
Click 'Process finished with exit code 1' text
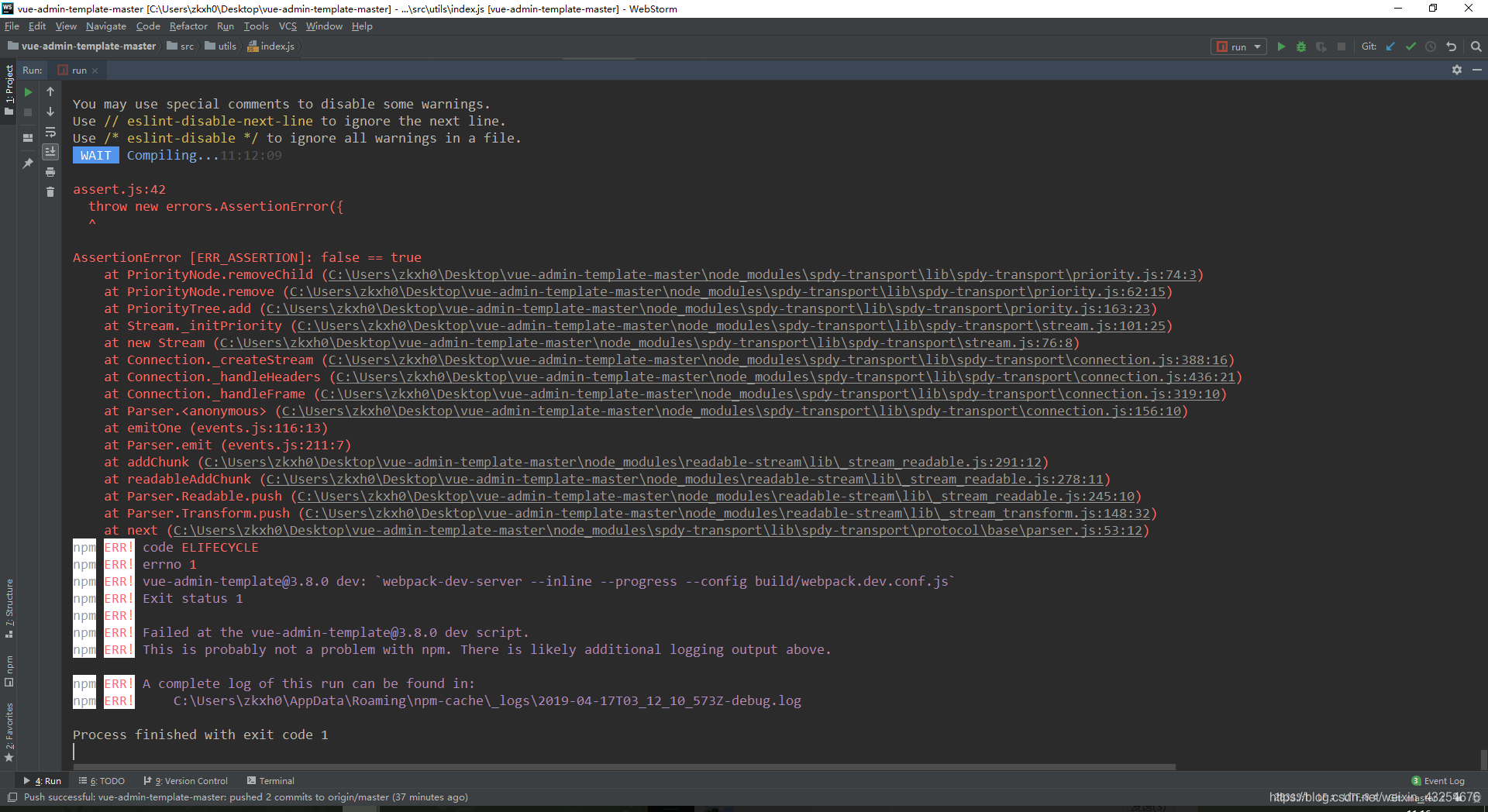[x=201, y=735]
